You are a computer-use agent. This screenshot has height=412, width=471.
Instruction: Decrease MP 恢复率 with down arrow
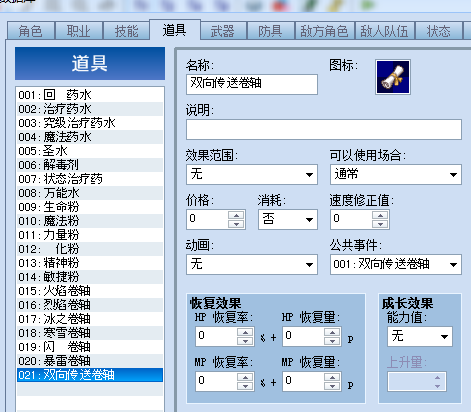[x=245, y=386]
